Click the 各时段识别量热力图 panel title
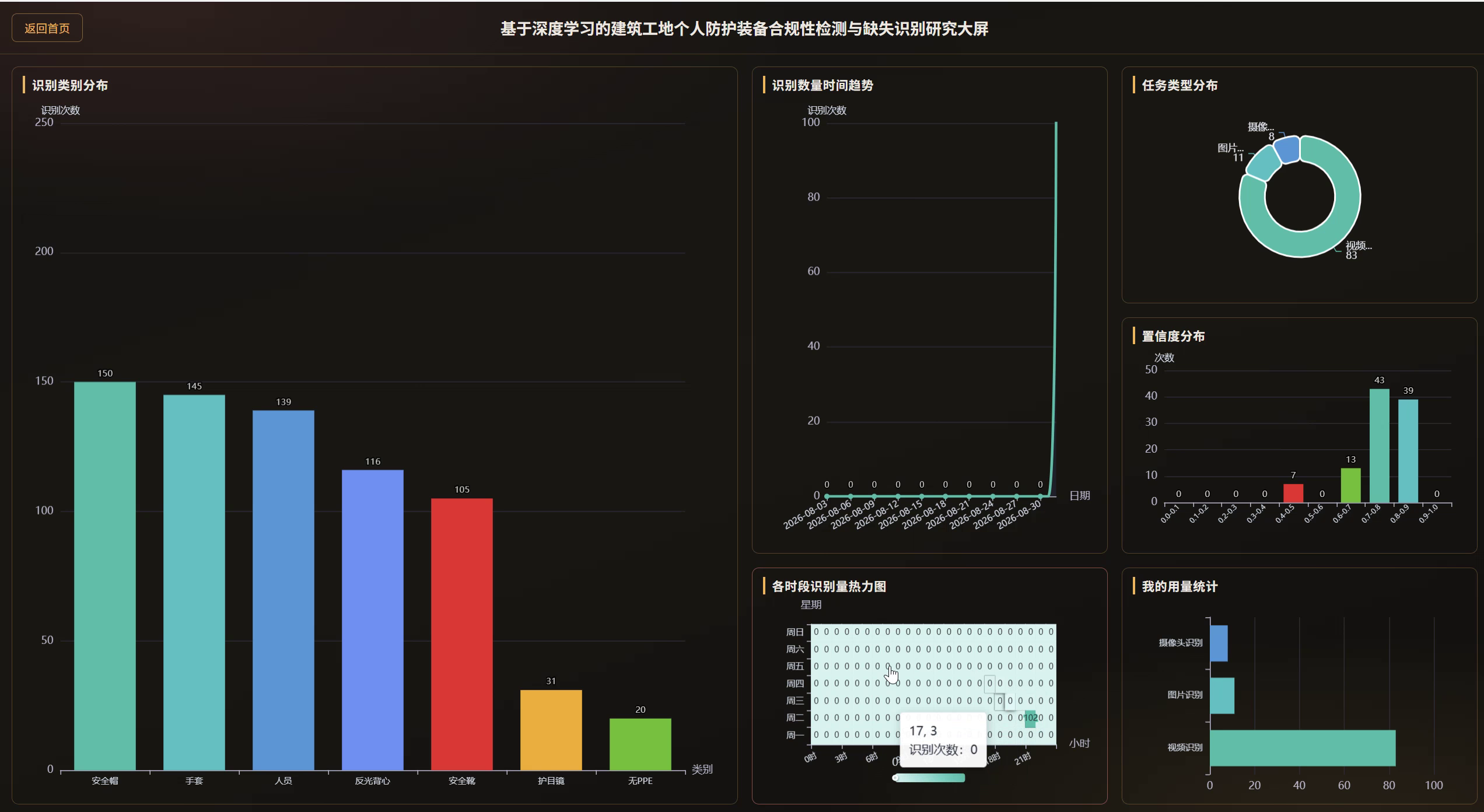This screenshot has height=812, width=1484. tap(829, 586)
